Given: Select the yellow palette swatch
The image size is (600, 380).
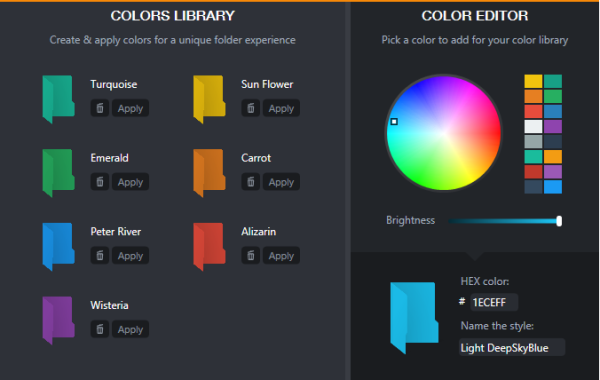Looking at the screenshot, I should [x=533, y=81].
